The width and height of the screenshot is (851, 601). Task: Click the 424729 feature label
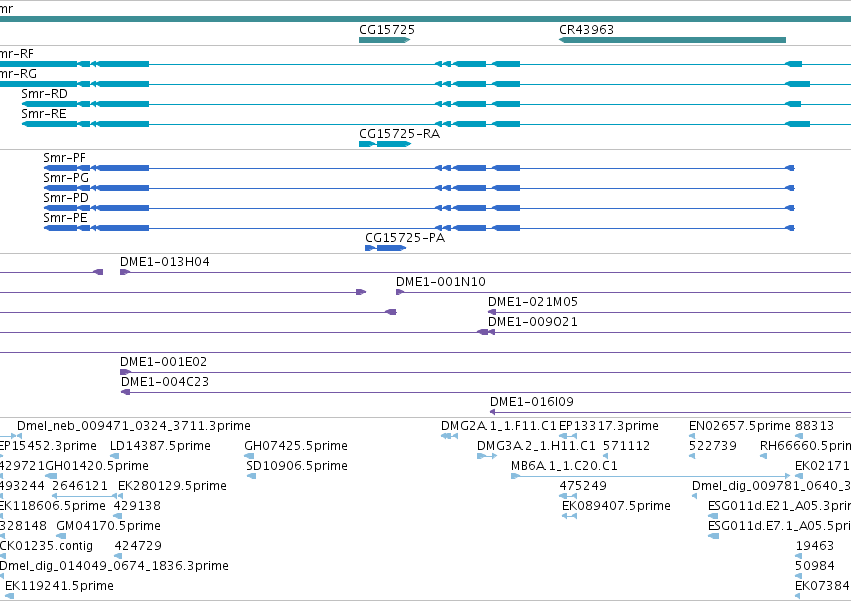(138, 547)
